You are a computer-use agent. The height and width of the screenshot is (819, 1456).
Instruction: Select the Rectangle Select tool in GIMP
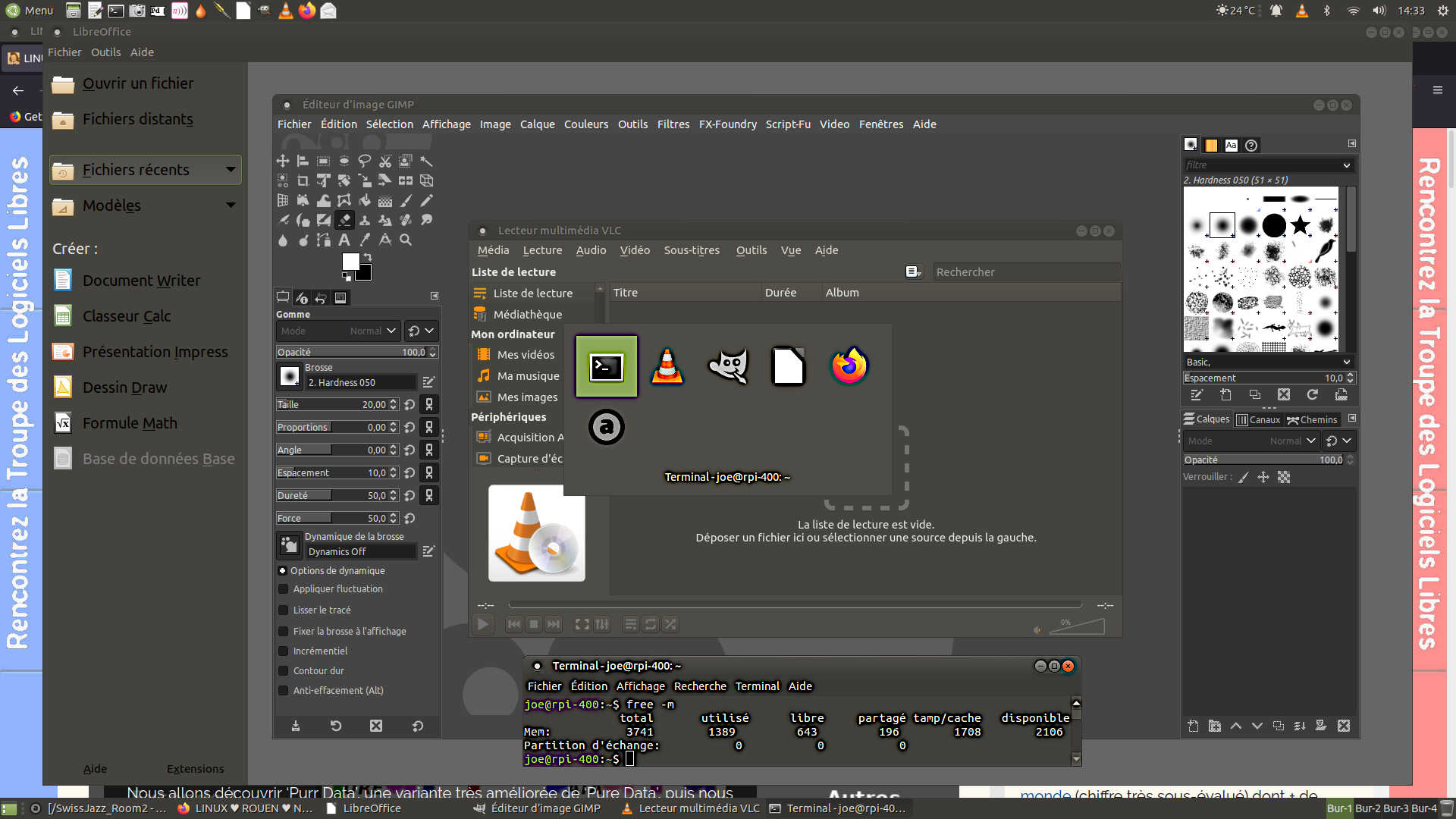(x=323, y=161)
